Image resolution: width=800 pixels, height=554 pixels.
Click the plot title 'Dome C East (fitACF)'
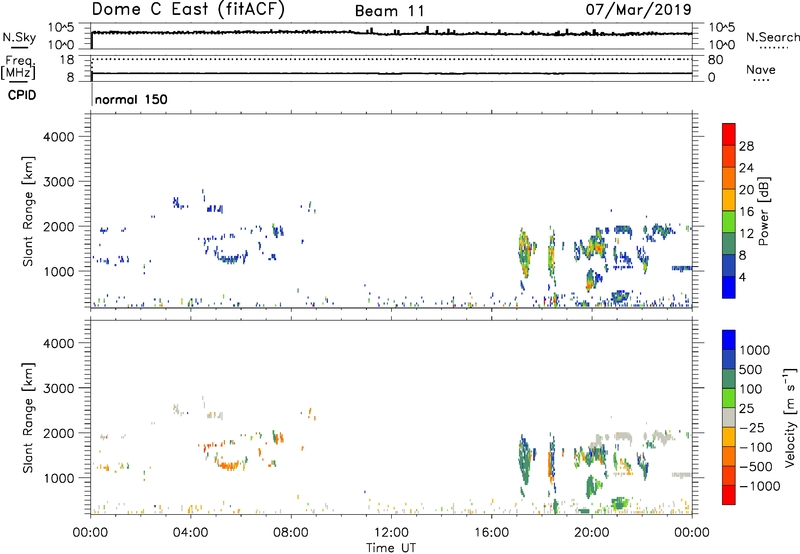pos(188,9)
